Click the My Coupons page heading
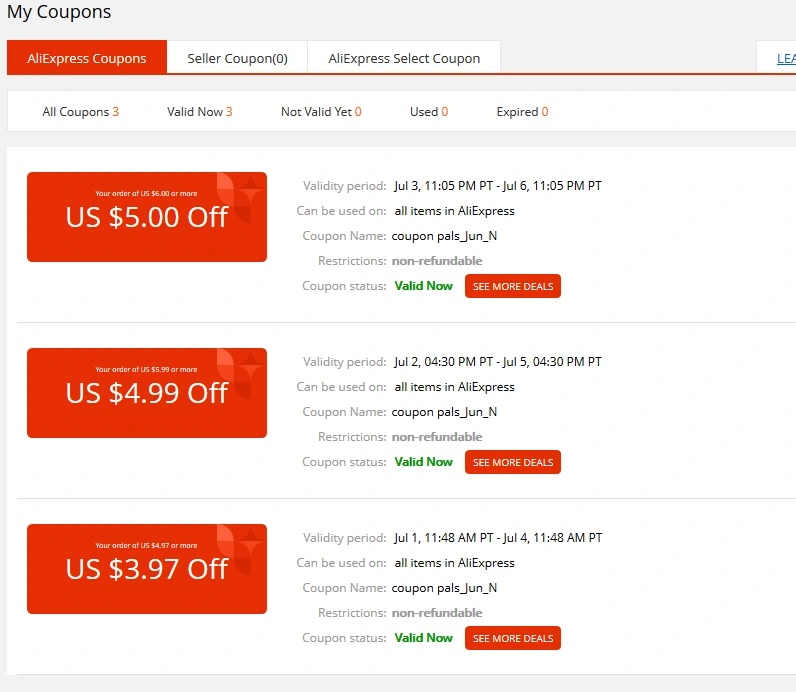796x692 pixels. pyautogui.click(x=59, y=12)
